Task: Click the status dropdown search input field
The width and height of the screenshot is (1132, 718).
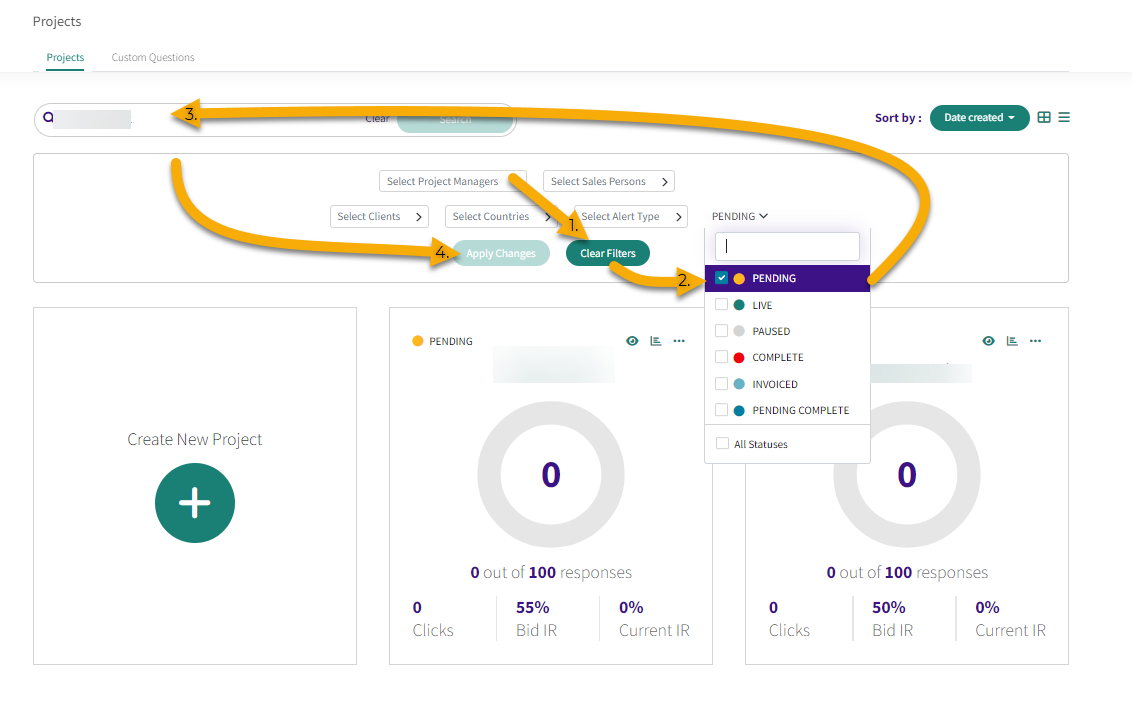Action: pos(787,246)
